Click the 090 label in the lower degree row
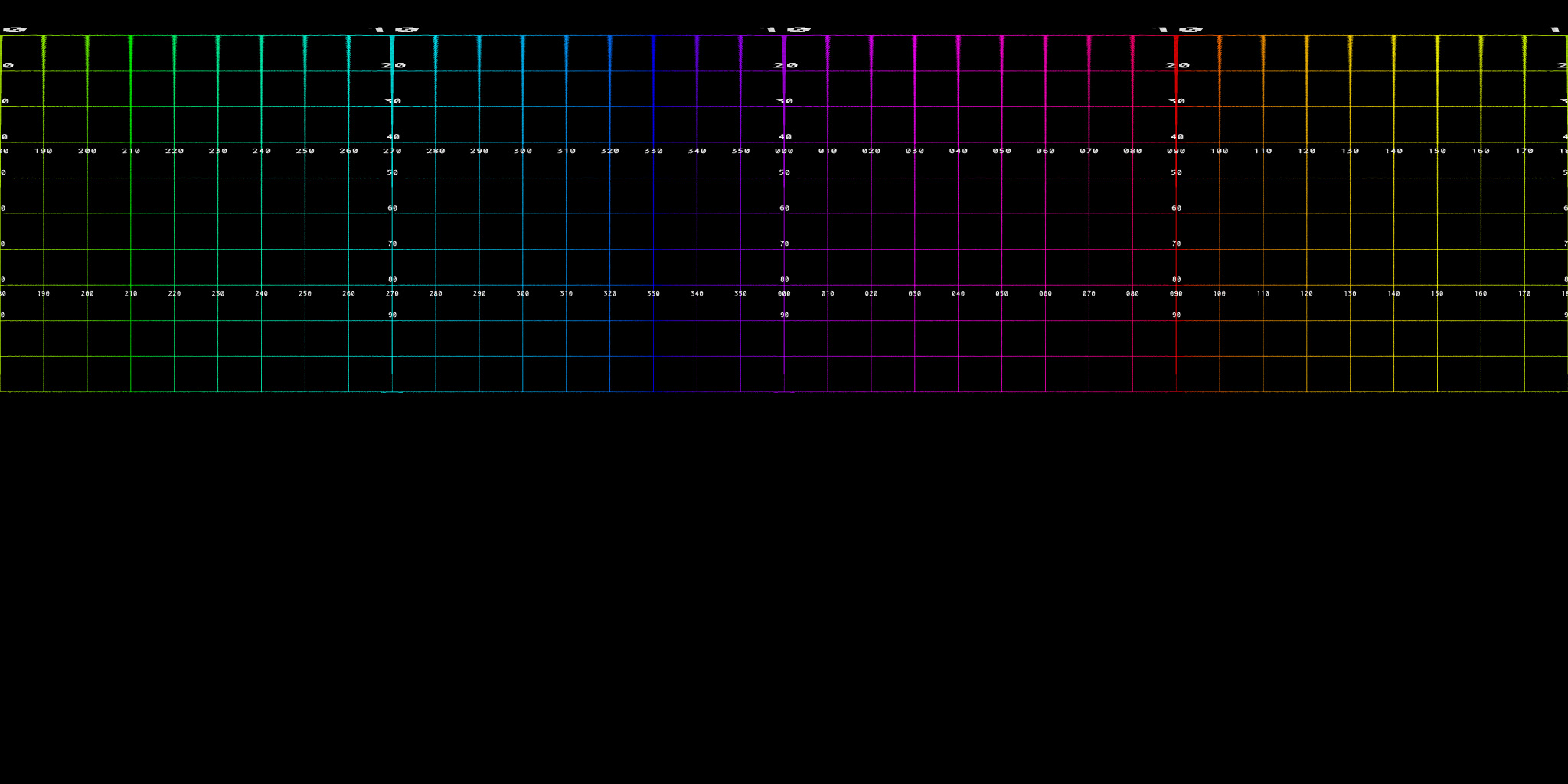This screenshot has height=784, width=1568. pyautogui.click(x=1176, y=293)
